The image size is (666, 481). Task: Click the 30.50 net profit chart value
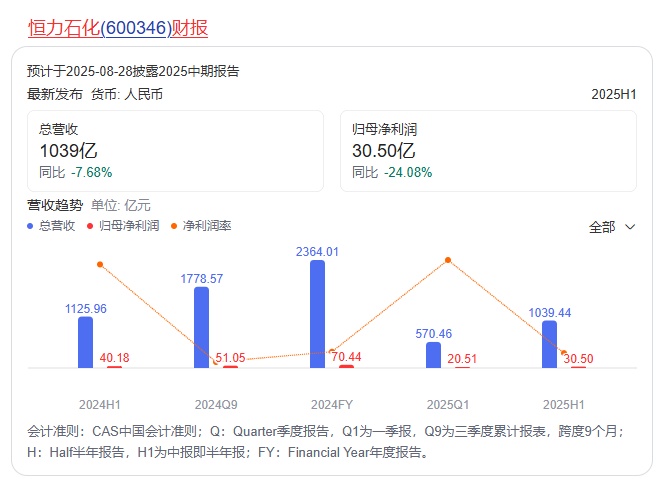point(578,359)
